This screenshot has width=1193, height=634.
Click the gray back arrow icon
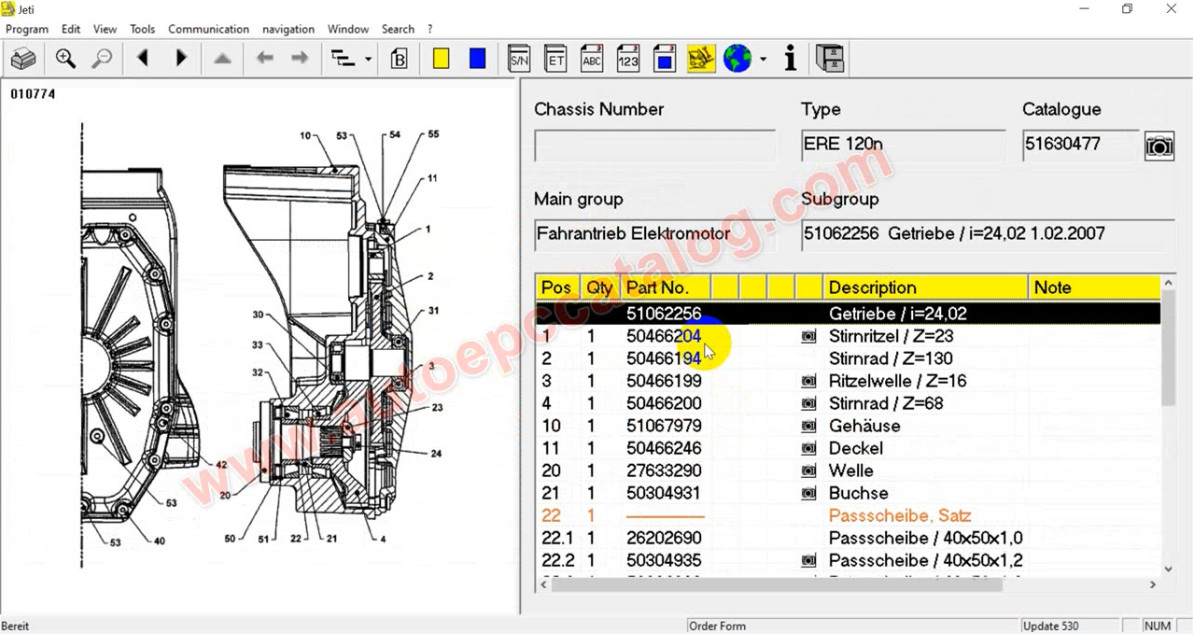[264, 58]
